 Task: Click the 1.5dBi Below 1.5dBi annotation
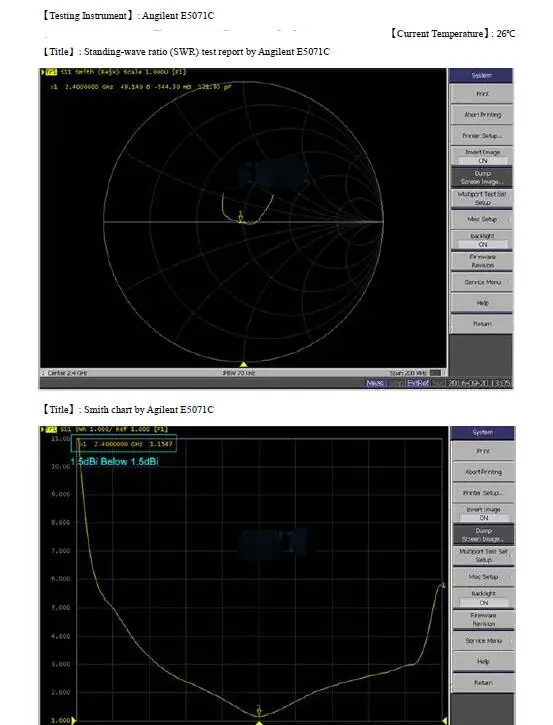point(114,461)
